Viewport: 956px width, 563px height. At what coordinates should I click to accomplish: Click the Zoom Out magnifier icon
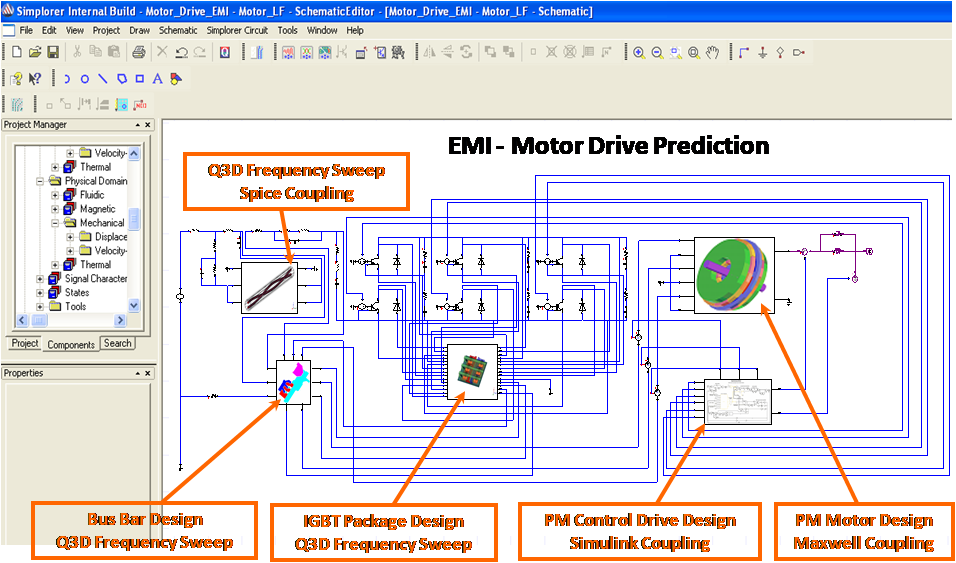[657, 52]
